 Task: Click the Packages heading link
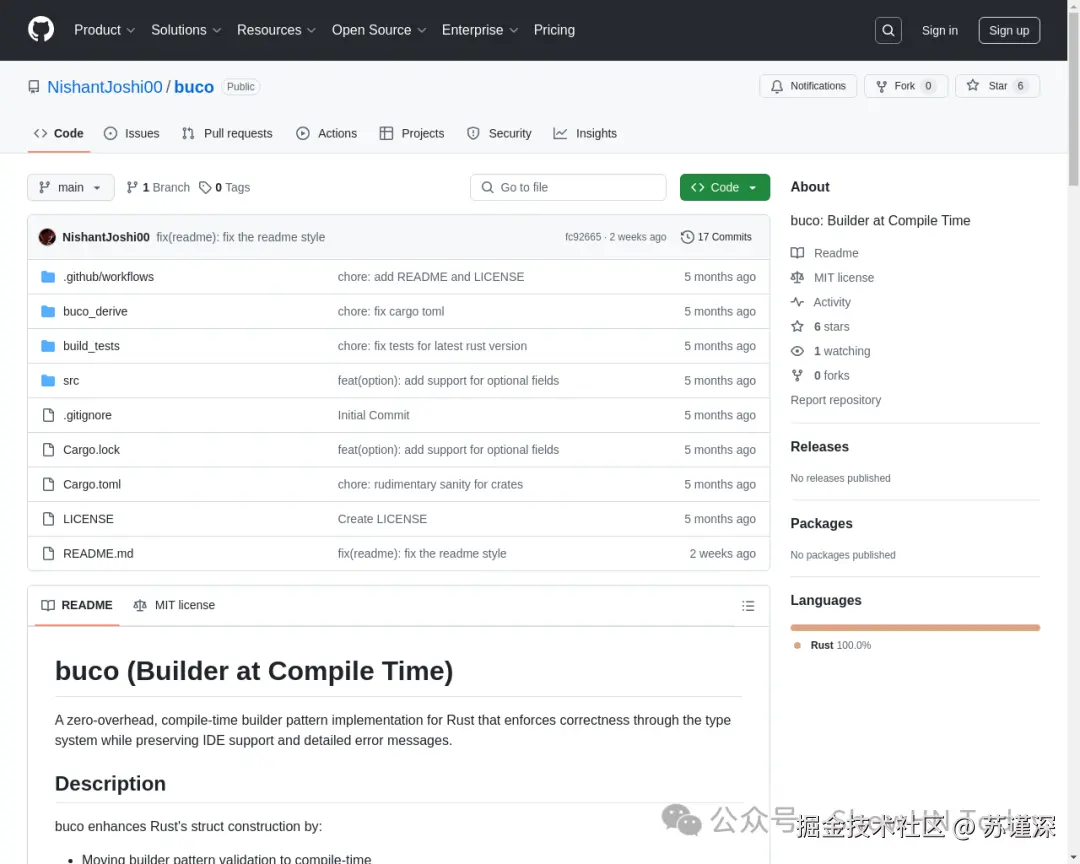click(x=821, y=523)
